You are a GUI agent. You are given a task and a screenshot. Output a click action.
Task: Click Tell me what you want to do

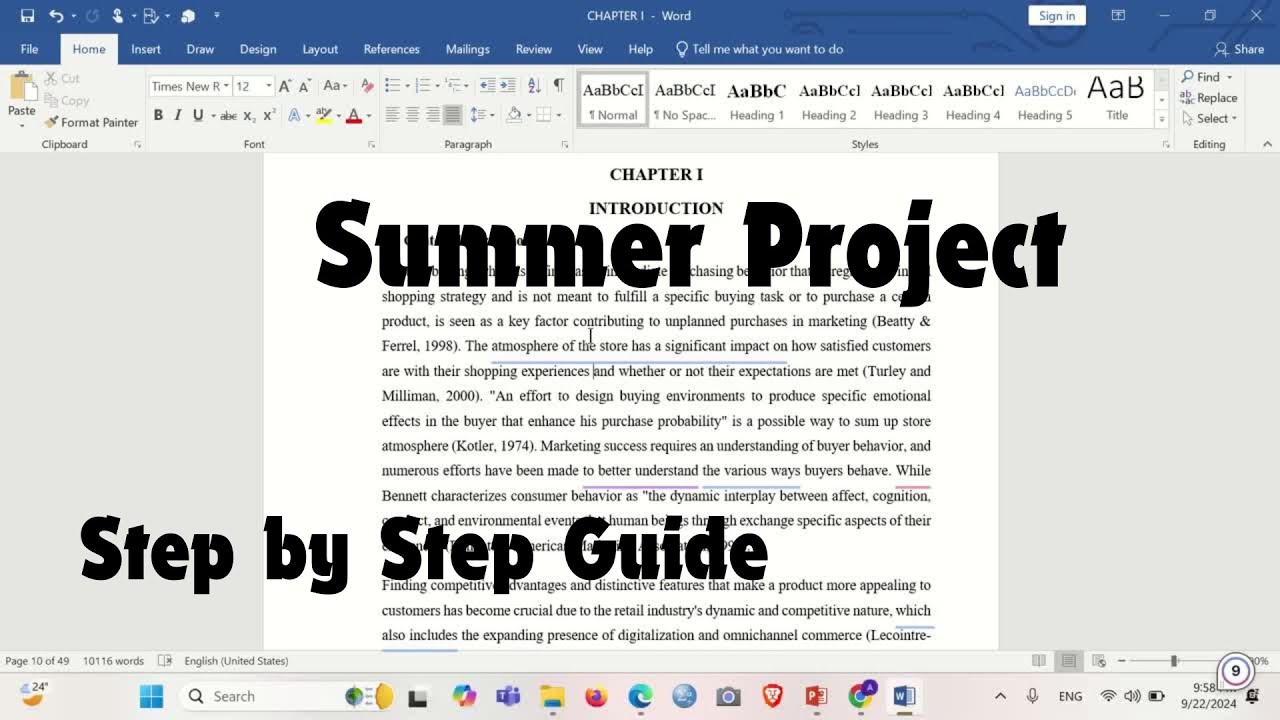click(x=759, y=49)
